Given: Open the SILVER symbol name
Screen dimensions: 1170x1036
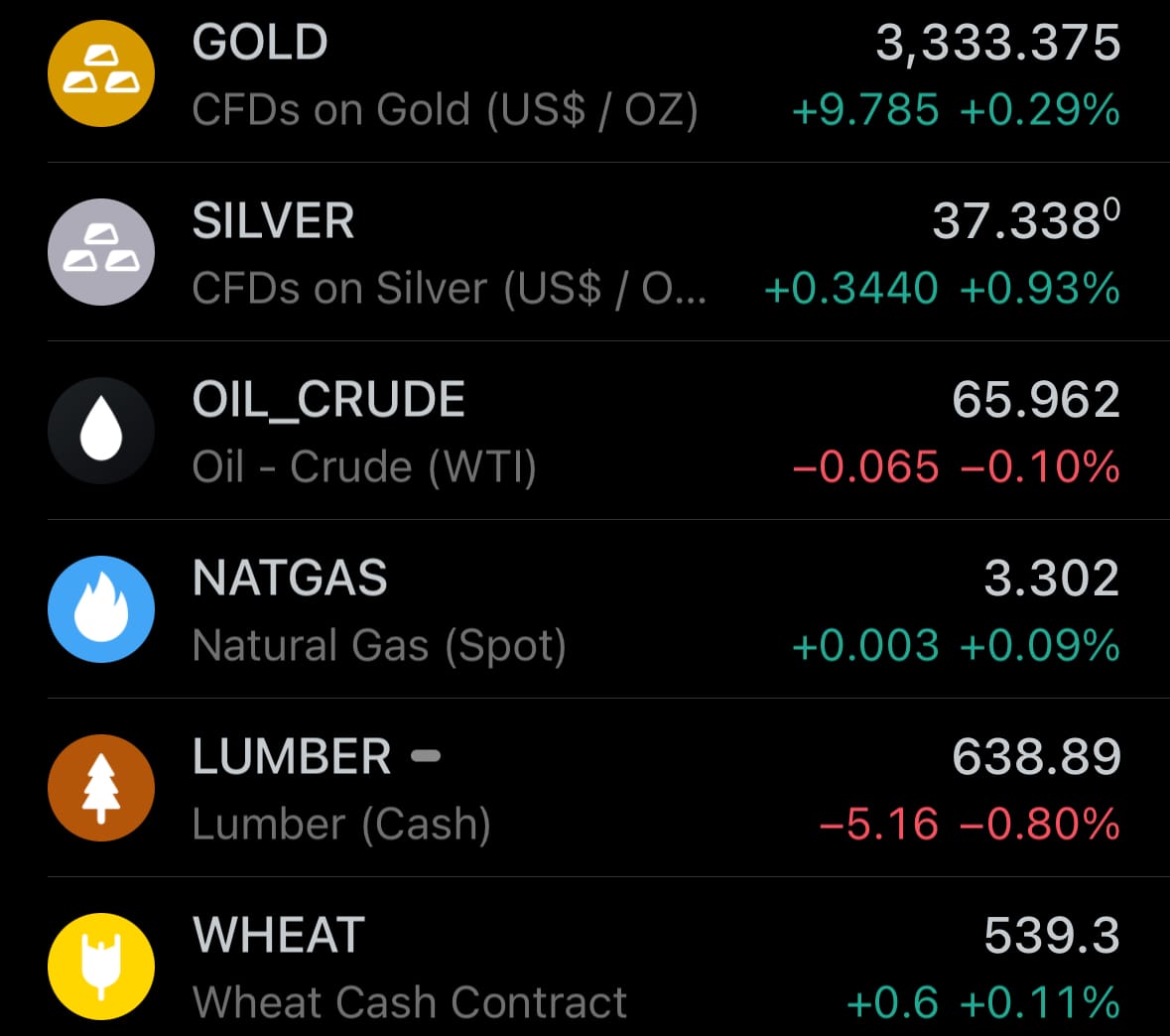Looking at the screenshot, I should 273,220.
